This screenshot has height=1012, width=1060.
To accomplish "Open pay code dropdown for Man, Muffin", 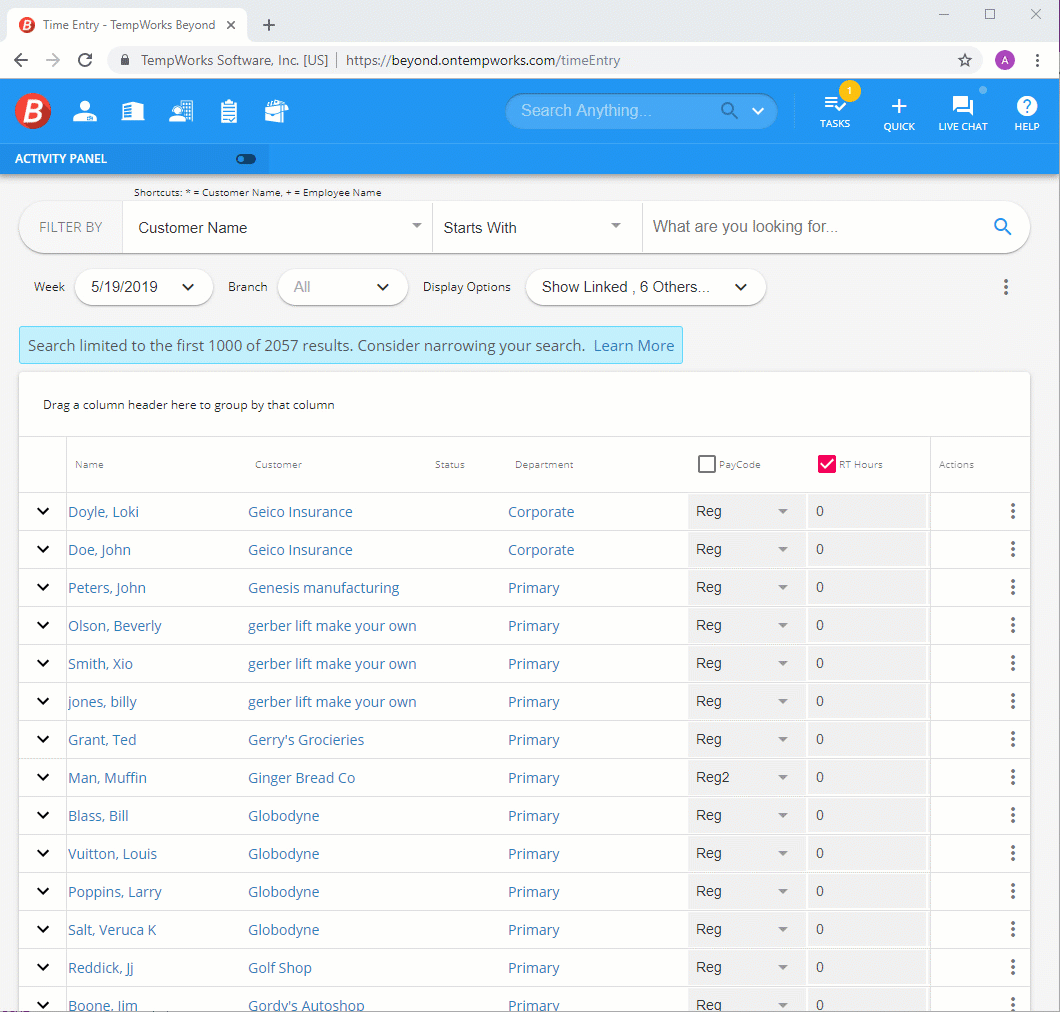I will 746,777.
